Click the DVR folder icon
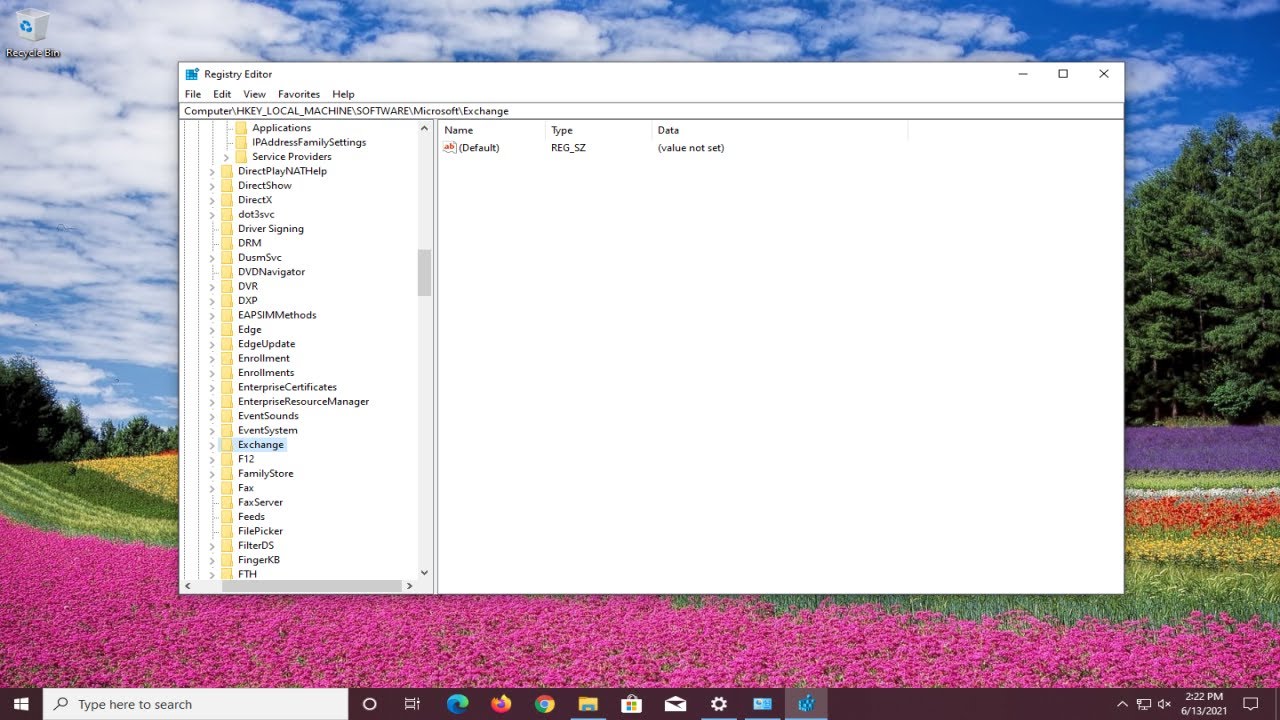Image resolution: width=1280 pixels, height=720 pixels. click(227, 286)
